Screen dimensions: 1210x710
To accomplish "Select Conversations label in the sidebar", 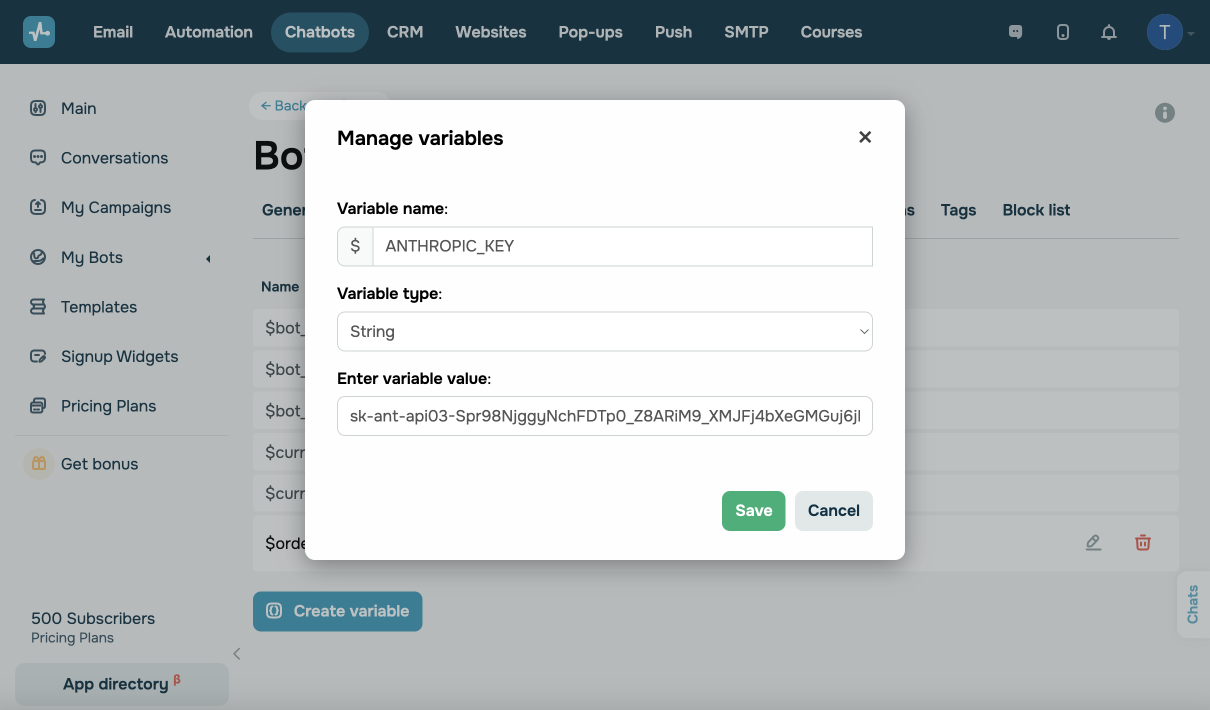I will [114, 158].
